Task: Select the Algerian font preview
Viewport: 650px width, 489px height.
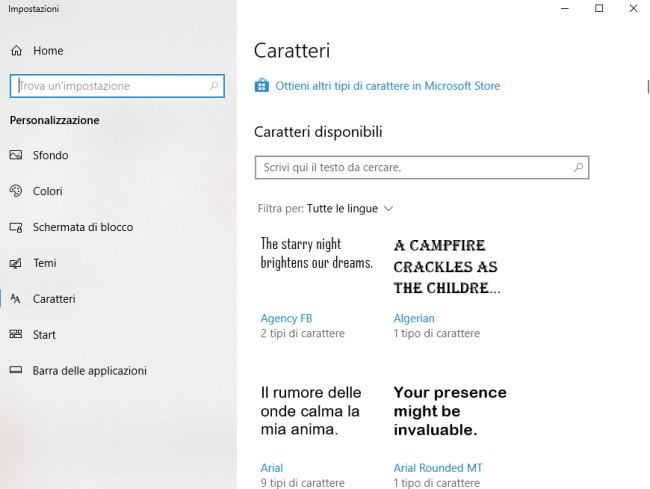Action: point(447,267)
